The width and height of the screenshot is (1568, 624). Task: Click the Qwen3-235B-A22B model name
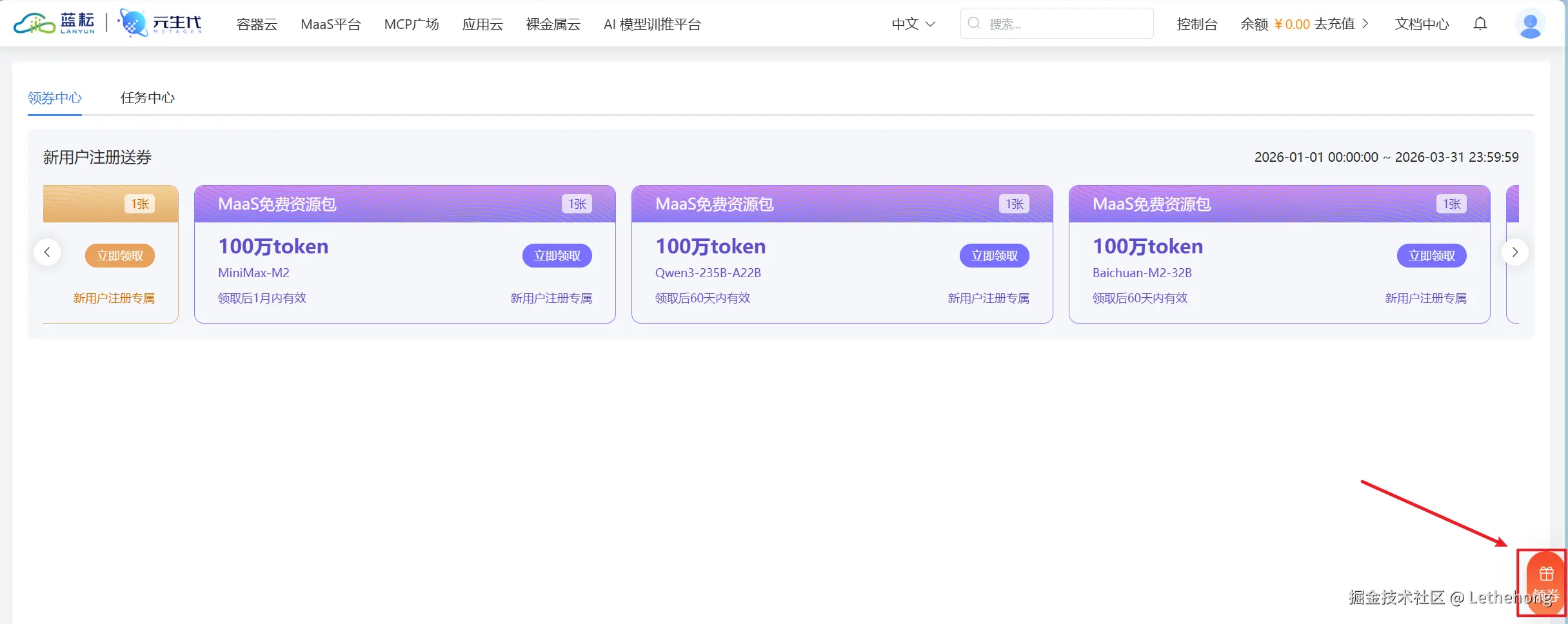coord(708,273)
